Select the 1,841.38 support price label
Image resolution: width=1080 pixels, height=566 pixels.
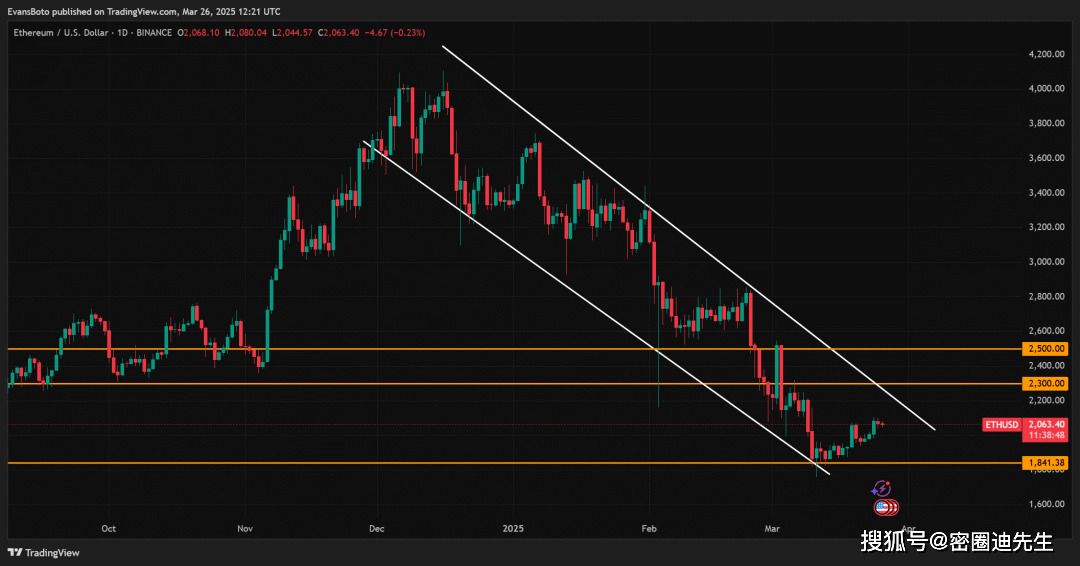[1046, 463]
